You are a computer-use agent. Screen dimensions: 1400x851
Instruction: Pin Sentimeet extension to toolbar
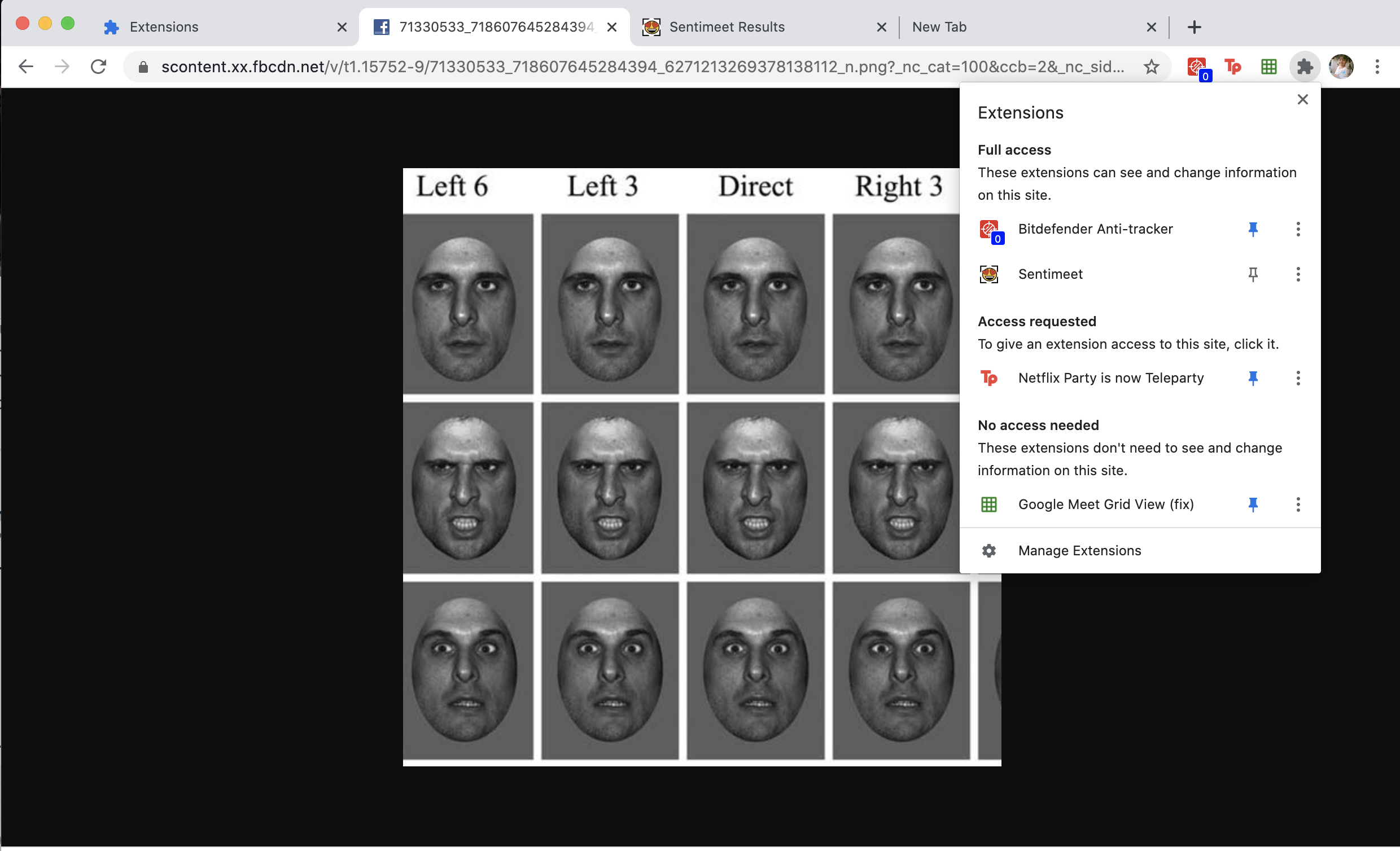pos(1253,274)
